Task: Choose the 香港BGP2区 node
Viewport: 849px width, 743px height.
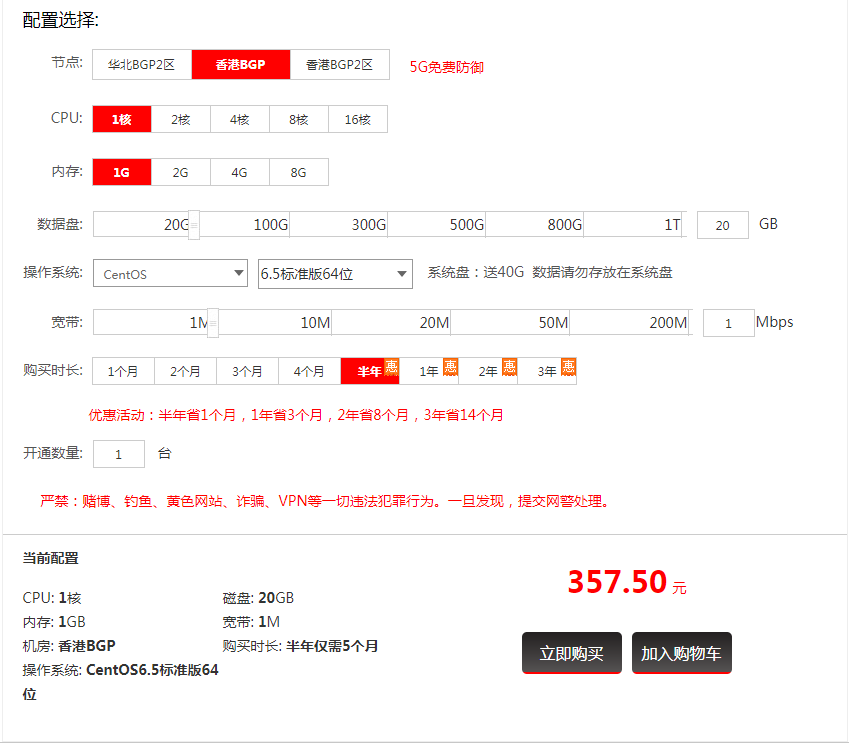Action: coord(339,65)
